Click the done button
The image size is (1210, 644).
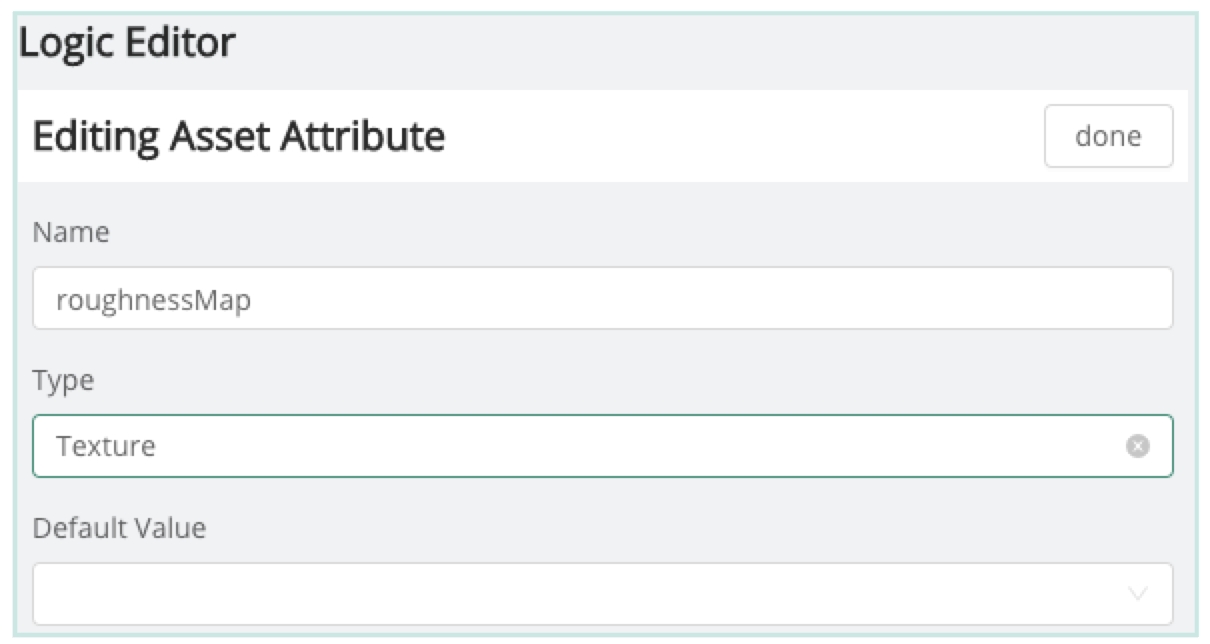coord(1108,136)
